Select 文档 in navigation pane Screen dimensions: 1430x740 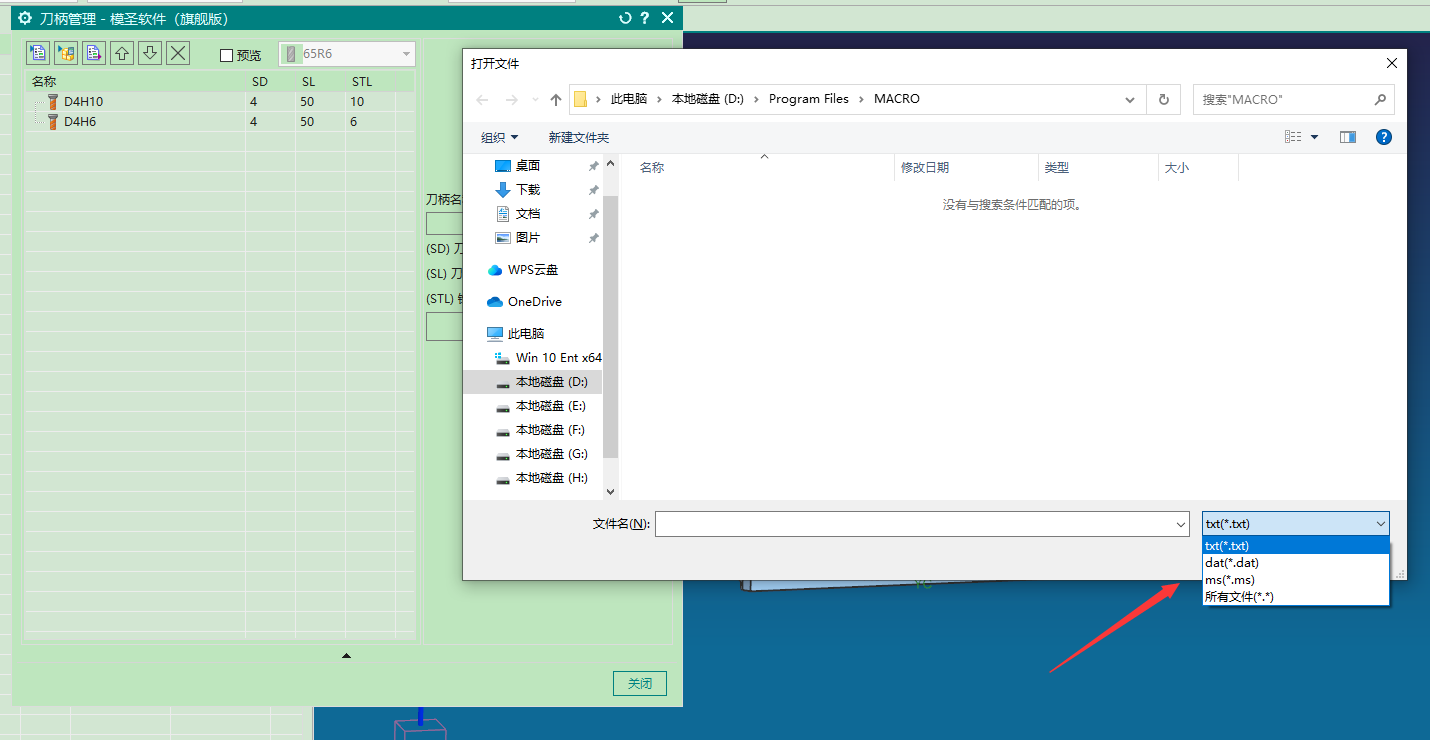click(528, 214)
